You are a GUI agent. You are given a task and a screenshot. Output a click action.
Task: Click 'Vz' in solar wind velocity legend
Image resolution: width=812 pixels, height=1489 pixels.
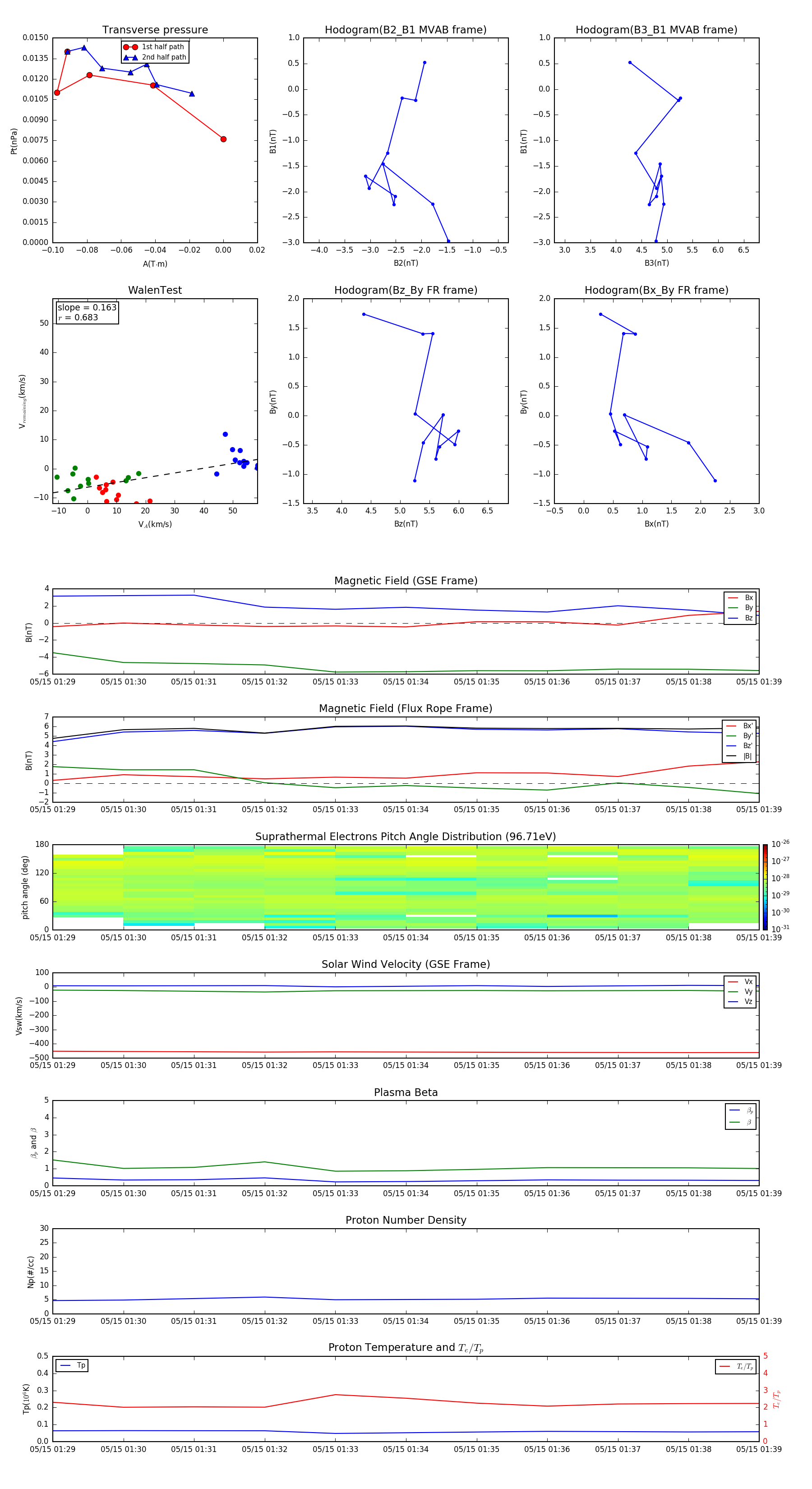pos(748,1002)
